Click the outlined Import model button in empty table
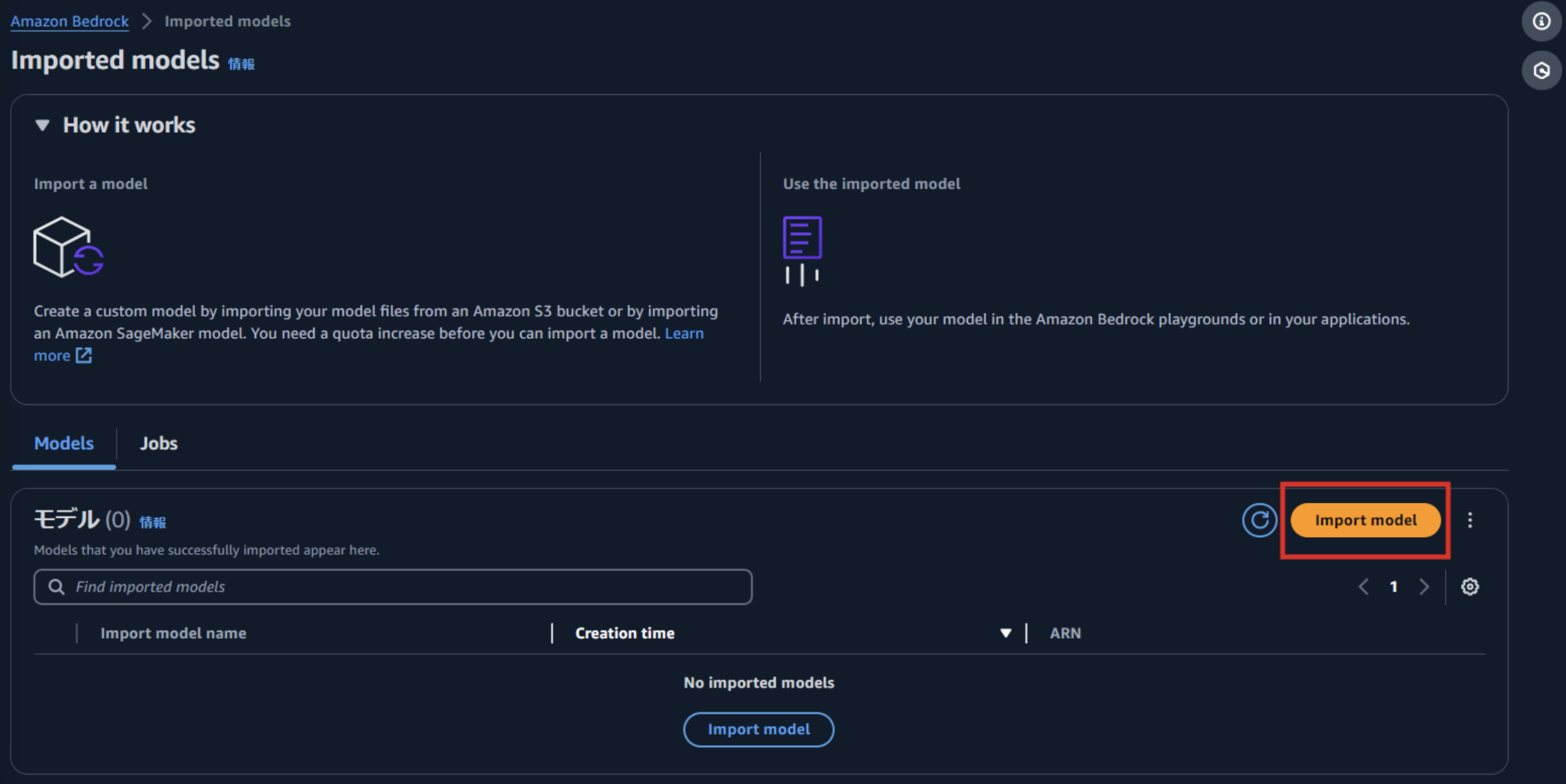This screenshot has height=784, width=1566. (758, 729)
